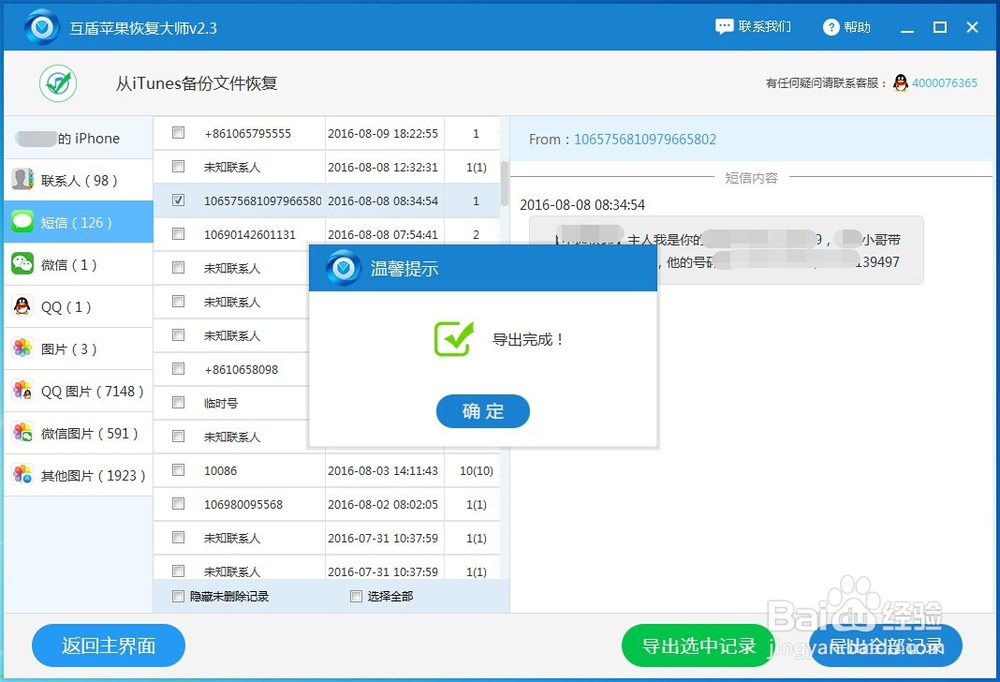1000x682 pixels.
Task: Tick checkbox for 10086 row
Action: click(x=179, y=470)
